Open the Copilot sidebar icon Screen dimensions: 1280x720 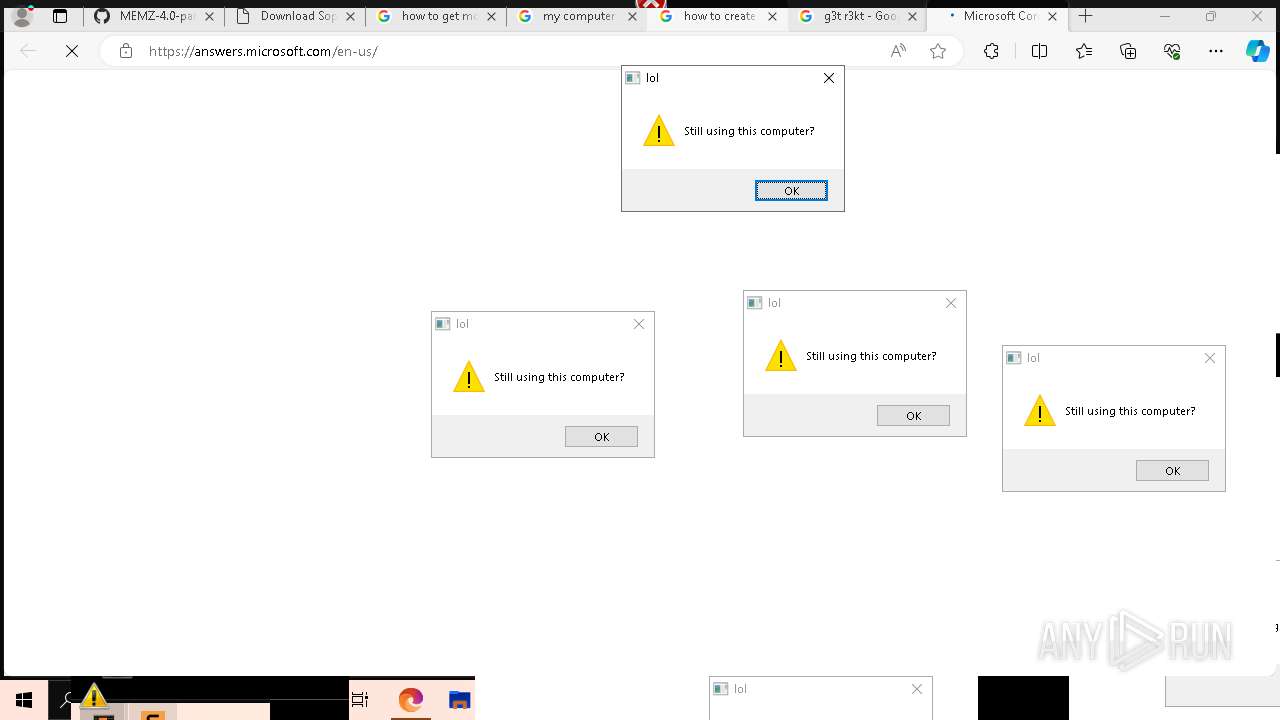pyautogui.click(x=1258, y=51)
